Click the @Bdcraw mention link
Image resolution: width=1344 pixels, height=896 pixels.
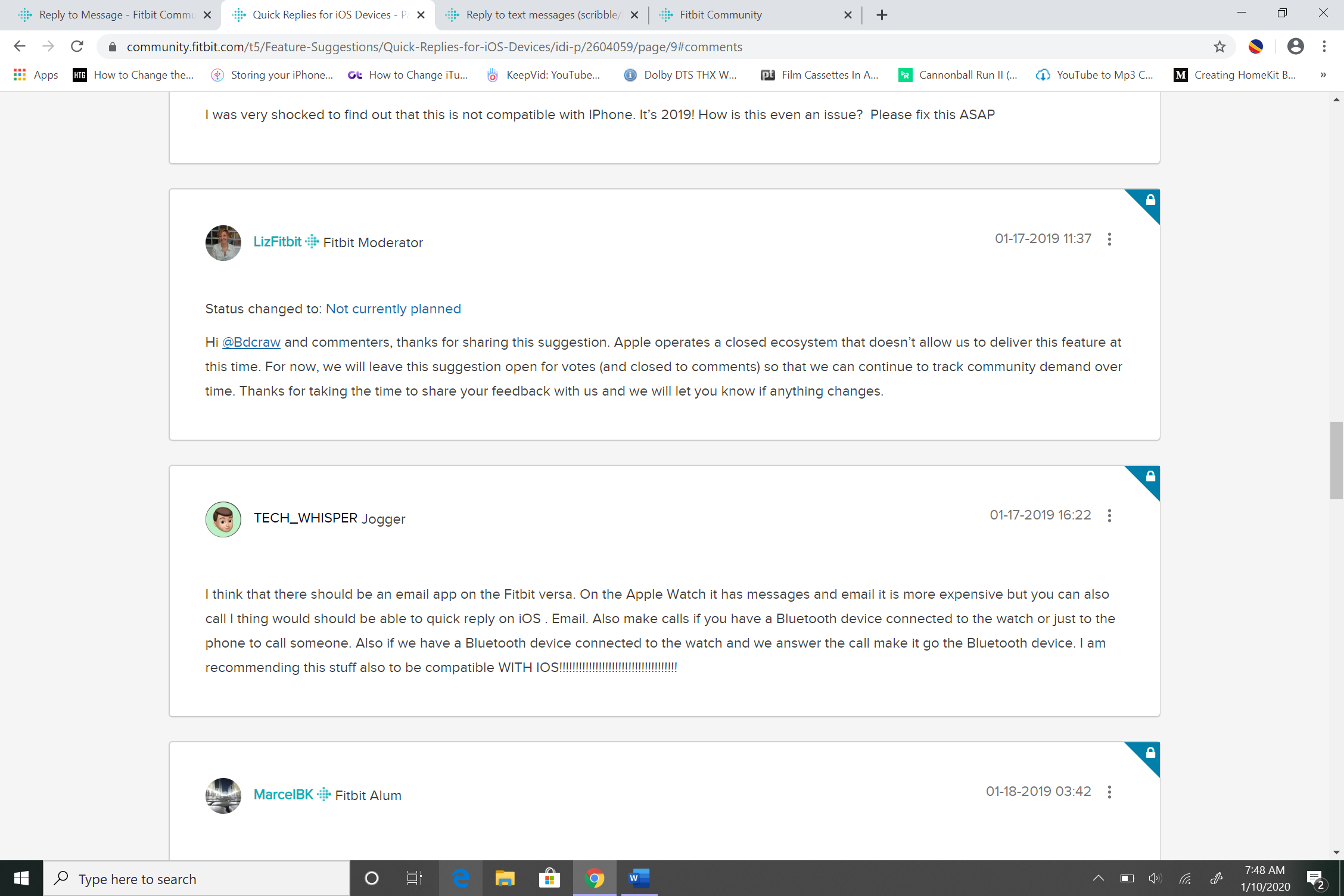tap(251, 342)
